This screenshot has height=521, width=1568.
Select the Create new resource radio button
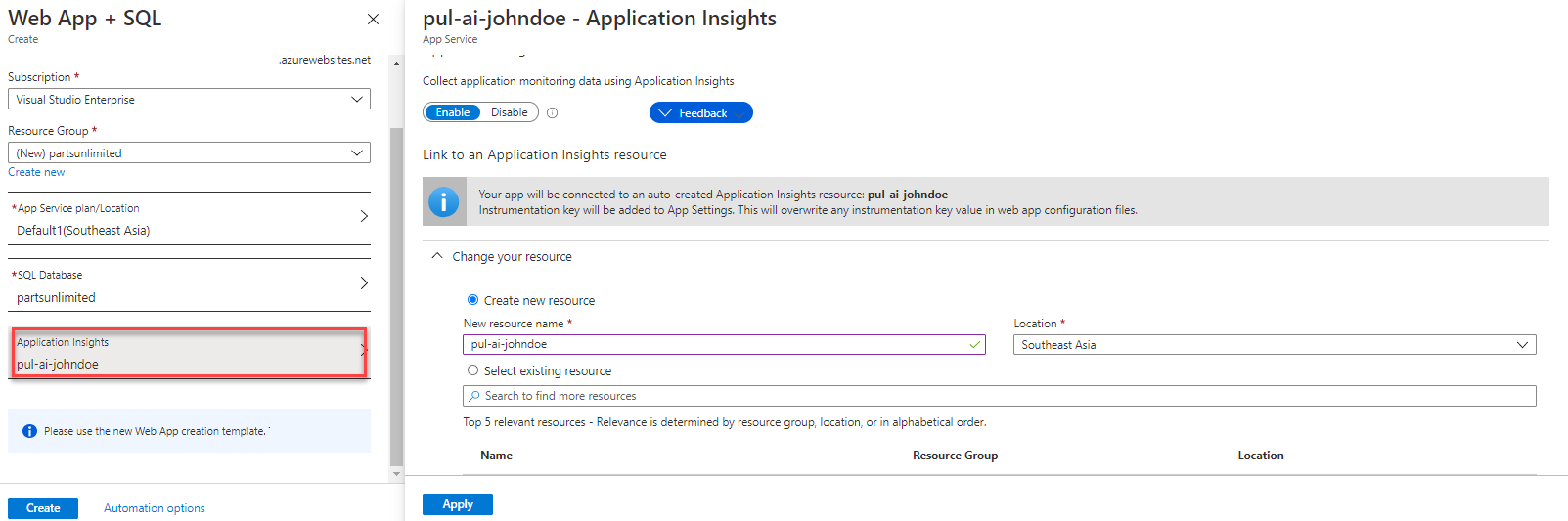(472, 300)
